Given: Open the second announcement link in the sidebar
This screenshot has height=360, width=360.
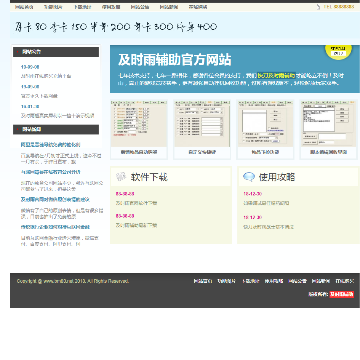Looking at the screenshot, I should coord(39,96).
